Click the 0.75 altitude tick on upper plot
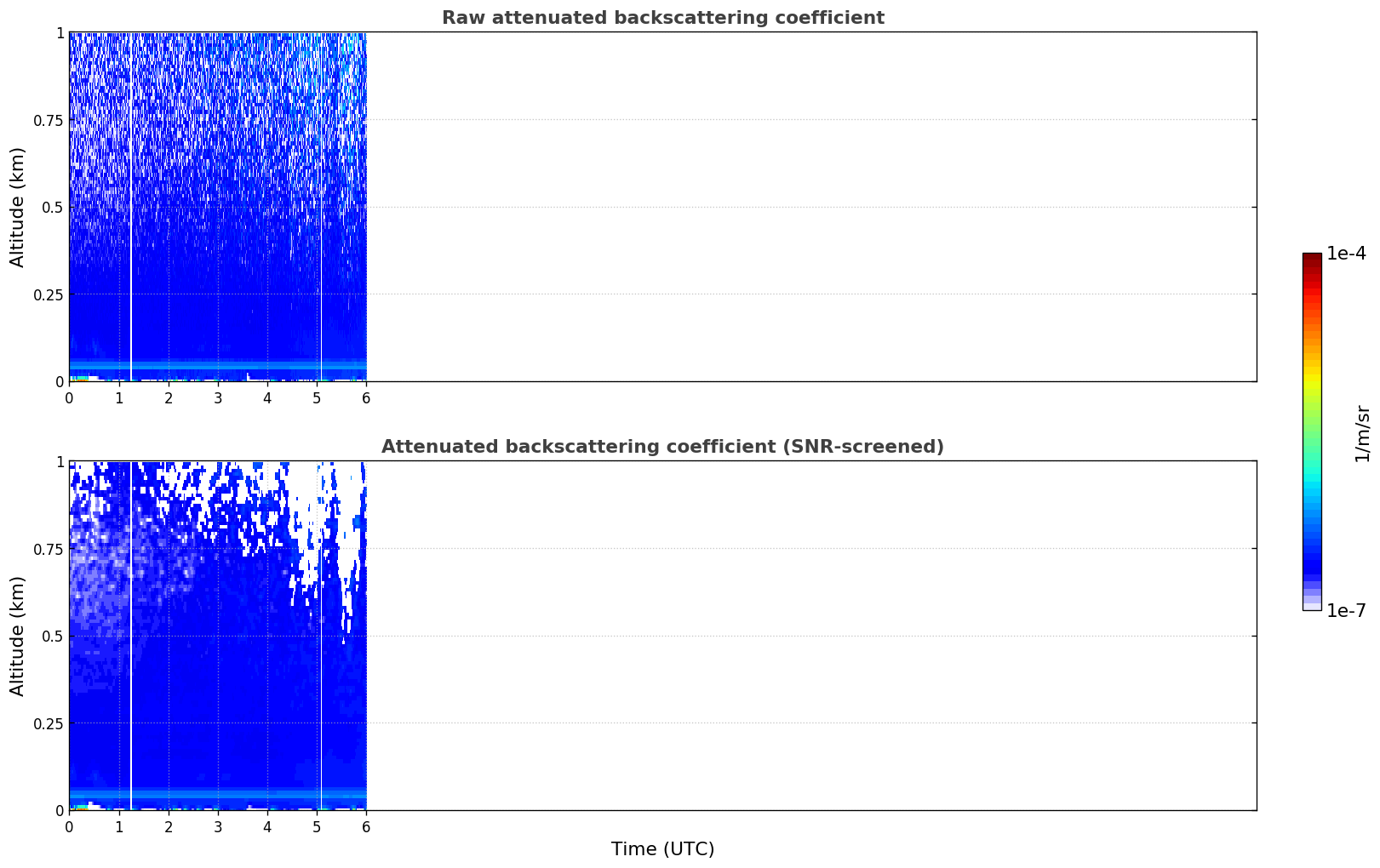 49,120
